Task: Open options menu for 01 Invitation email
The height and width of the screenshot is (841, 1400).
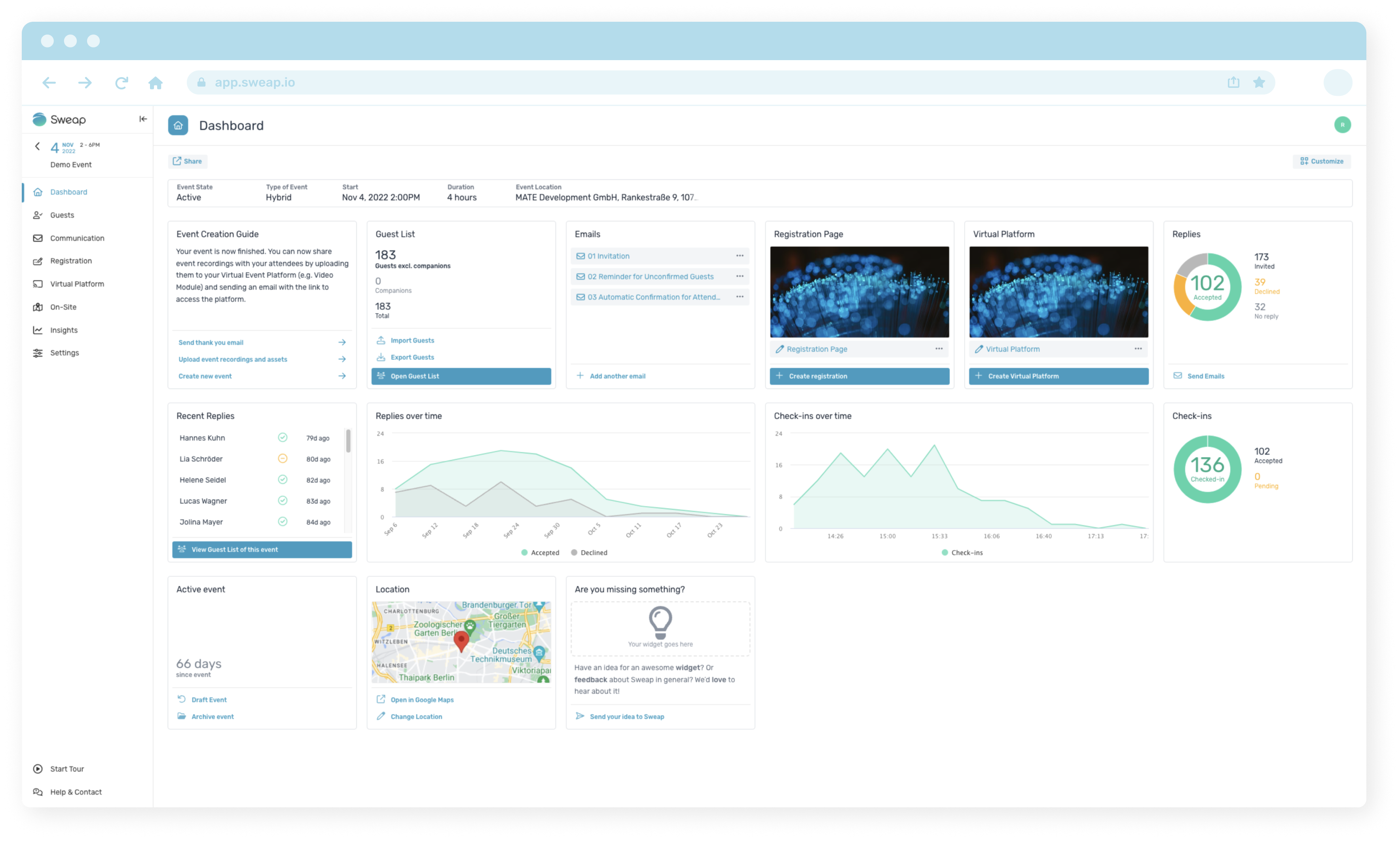Action: tap(740, 256)
